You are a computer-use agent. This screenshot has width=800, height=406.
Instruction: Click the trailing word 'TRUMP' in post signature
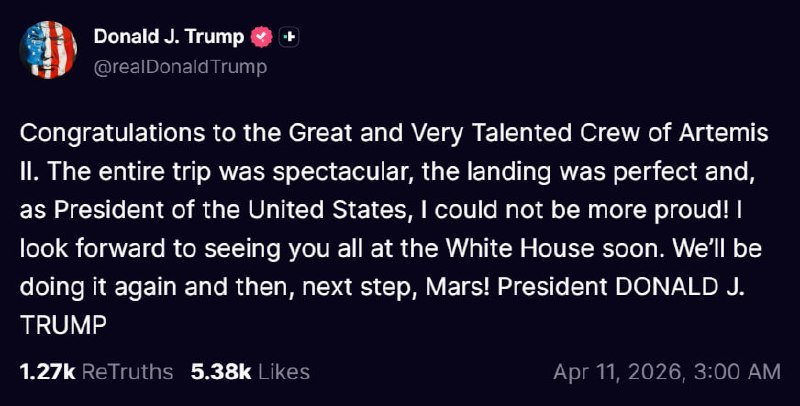63,326
